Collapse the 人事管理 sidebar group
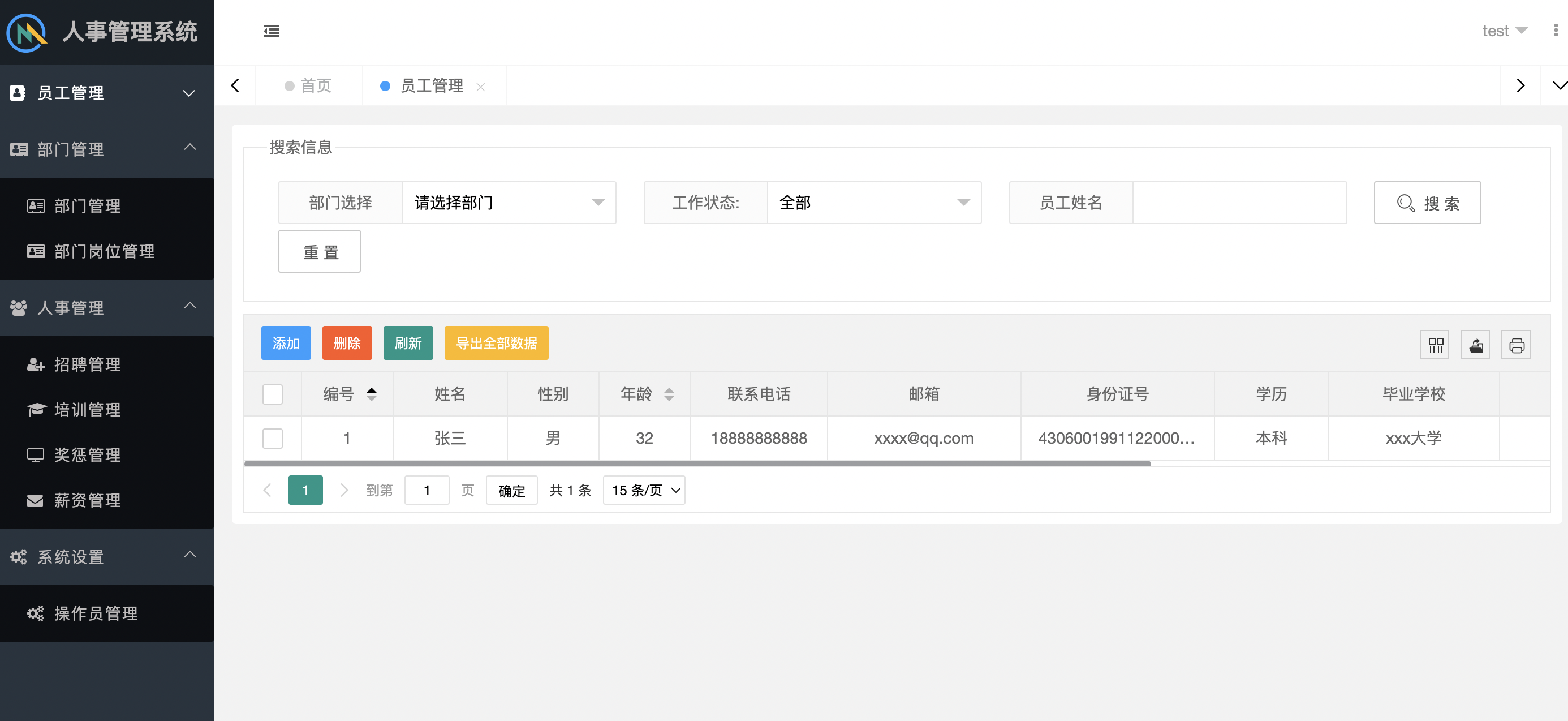 190,306
